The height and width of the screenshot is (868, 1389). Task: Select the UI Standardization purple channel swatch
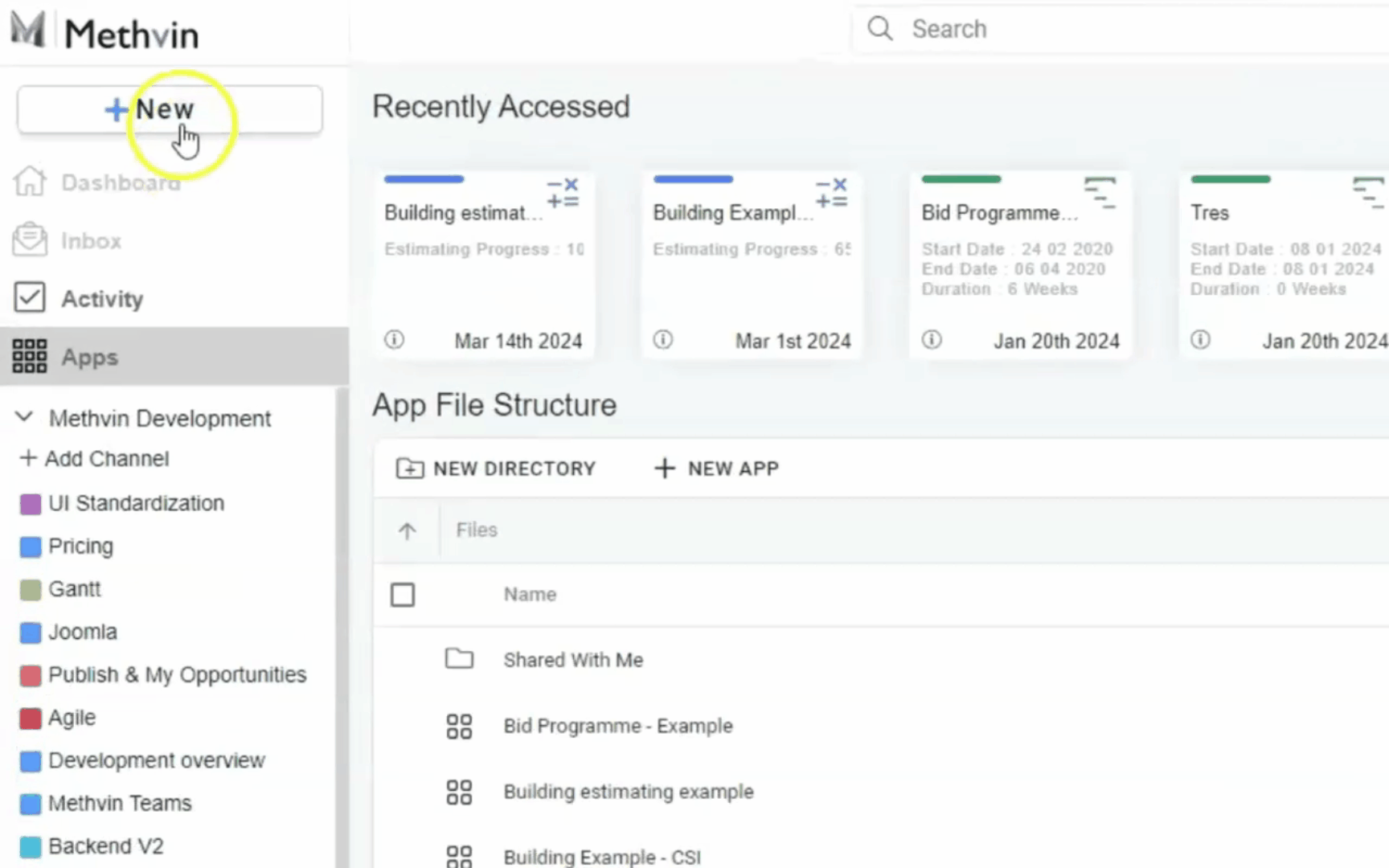click(x=30, y=504)
